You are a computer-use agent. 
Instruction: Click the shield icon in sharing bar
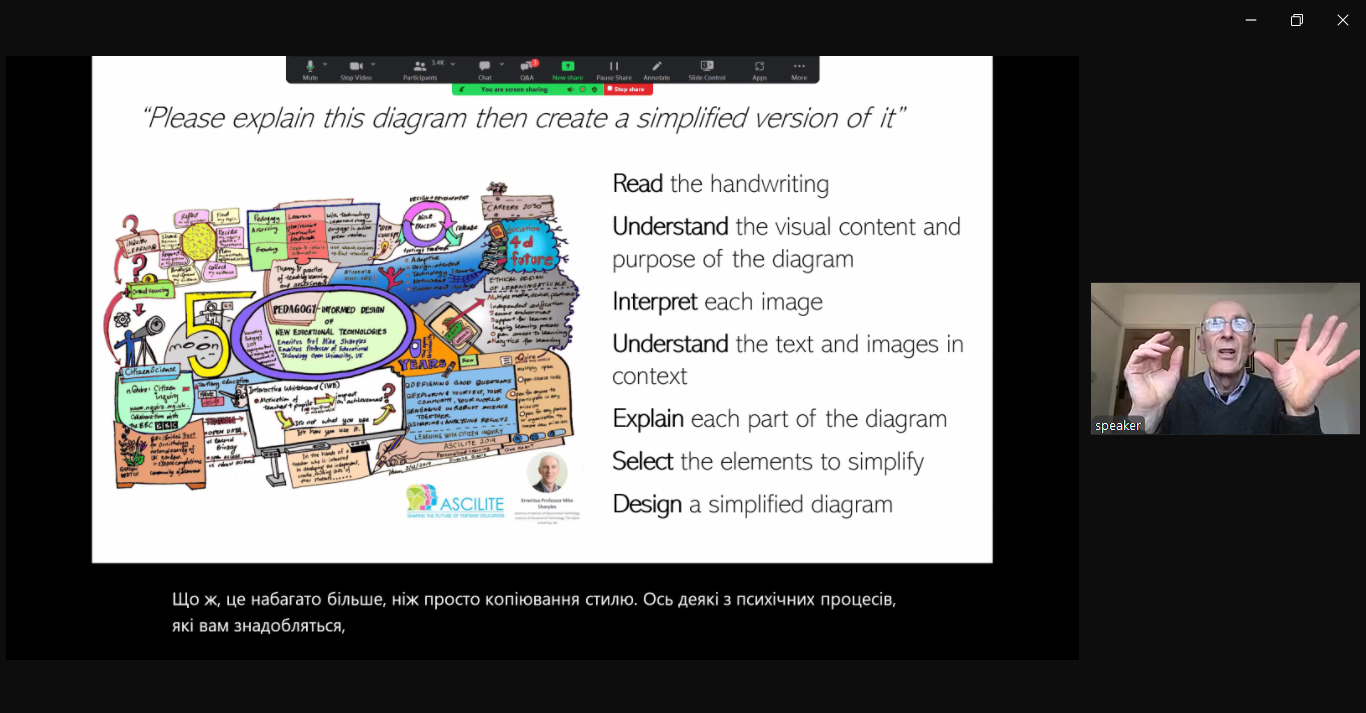(x=594, y=89)
